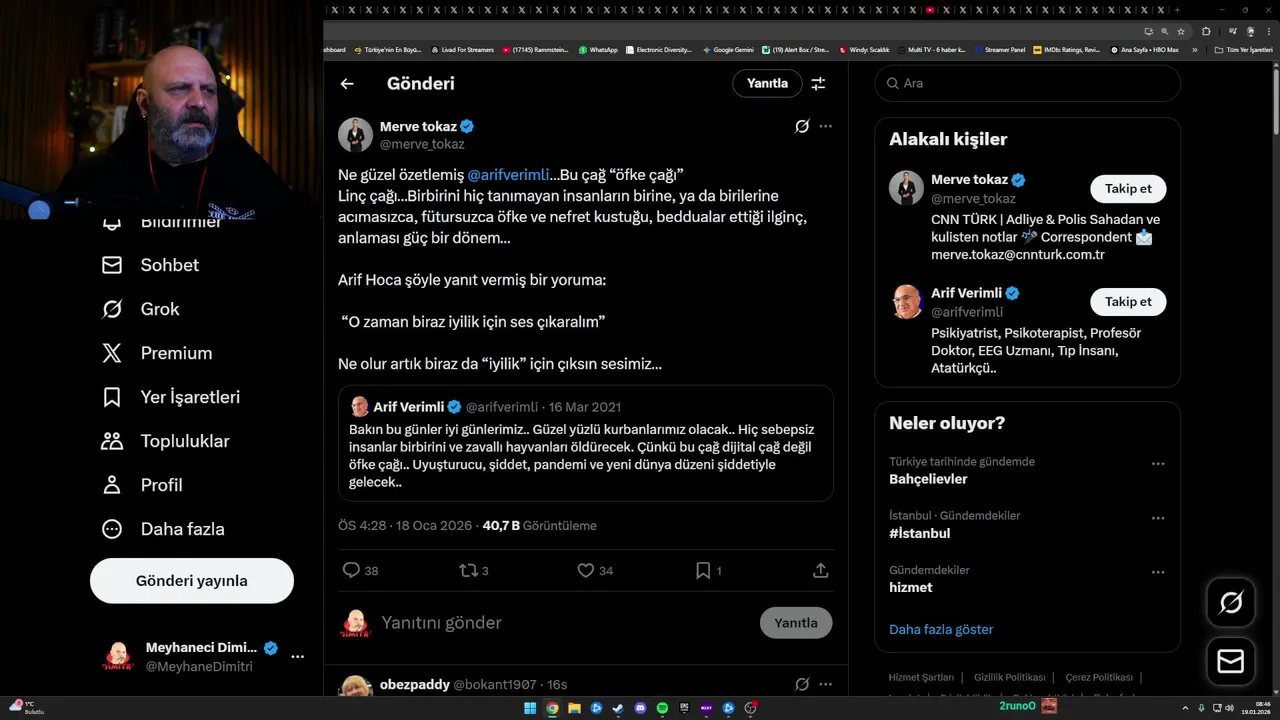Open Merve tokaz's name in Alakalı kişiler

click(x=970, y=180)
